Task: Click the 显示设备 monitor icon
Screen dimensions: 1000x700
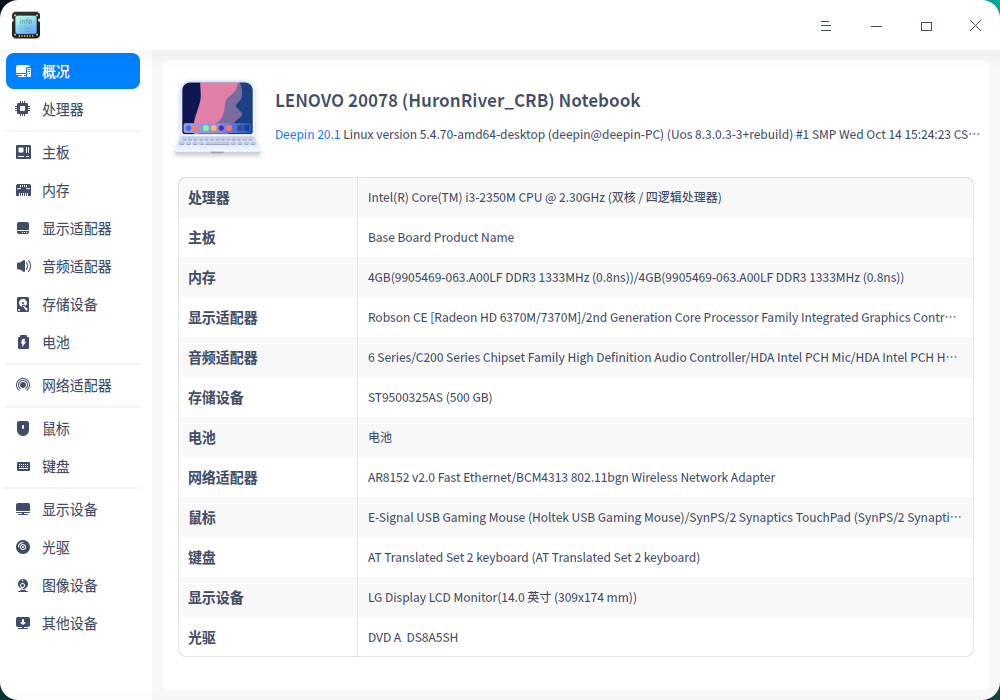Action: [23, 509]
